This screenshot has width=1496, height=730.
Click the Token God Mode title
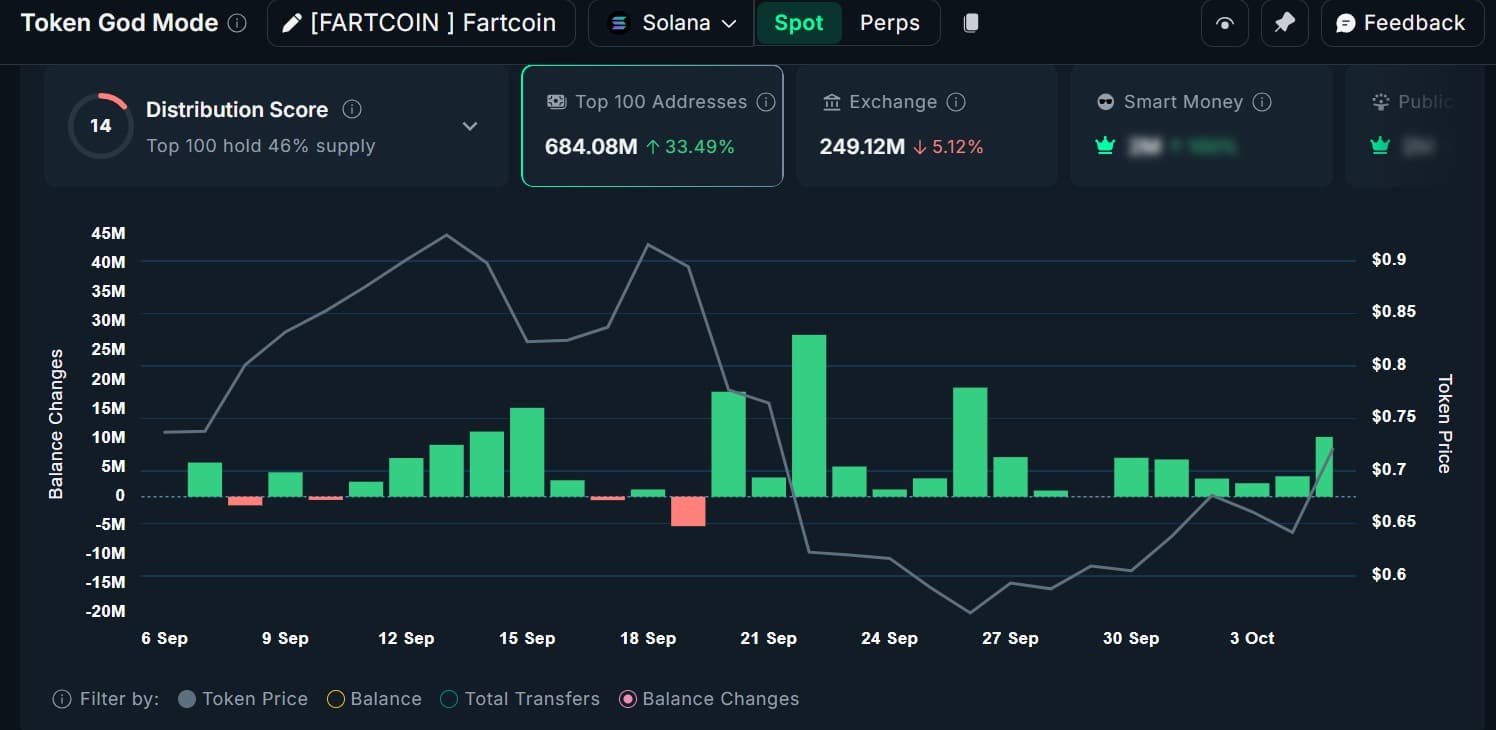[119, 22]
